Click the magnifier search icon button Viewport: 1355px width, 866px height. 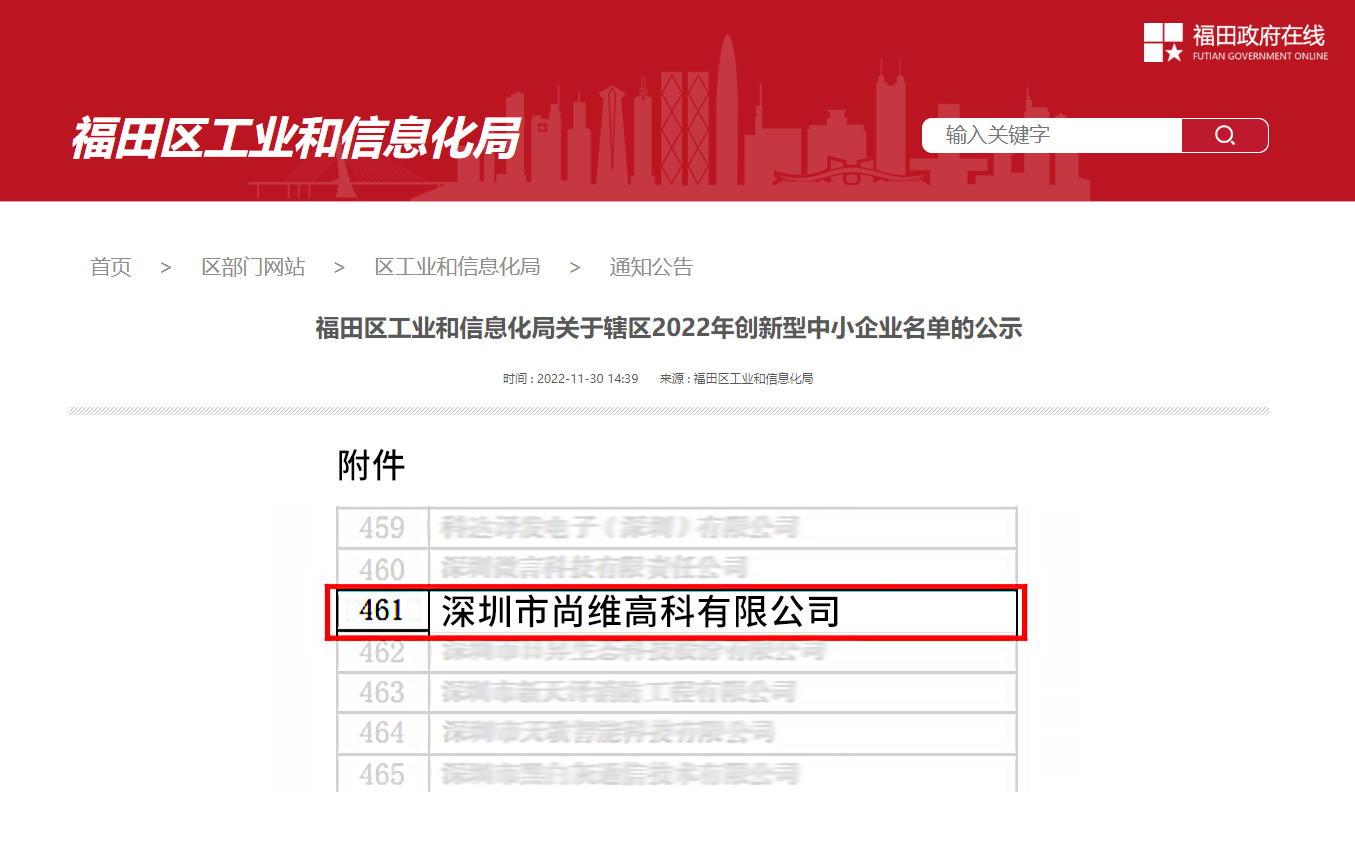point(1224,135)
